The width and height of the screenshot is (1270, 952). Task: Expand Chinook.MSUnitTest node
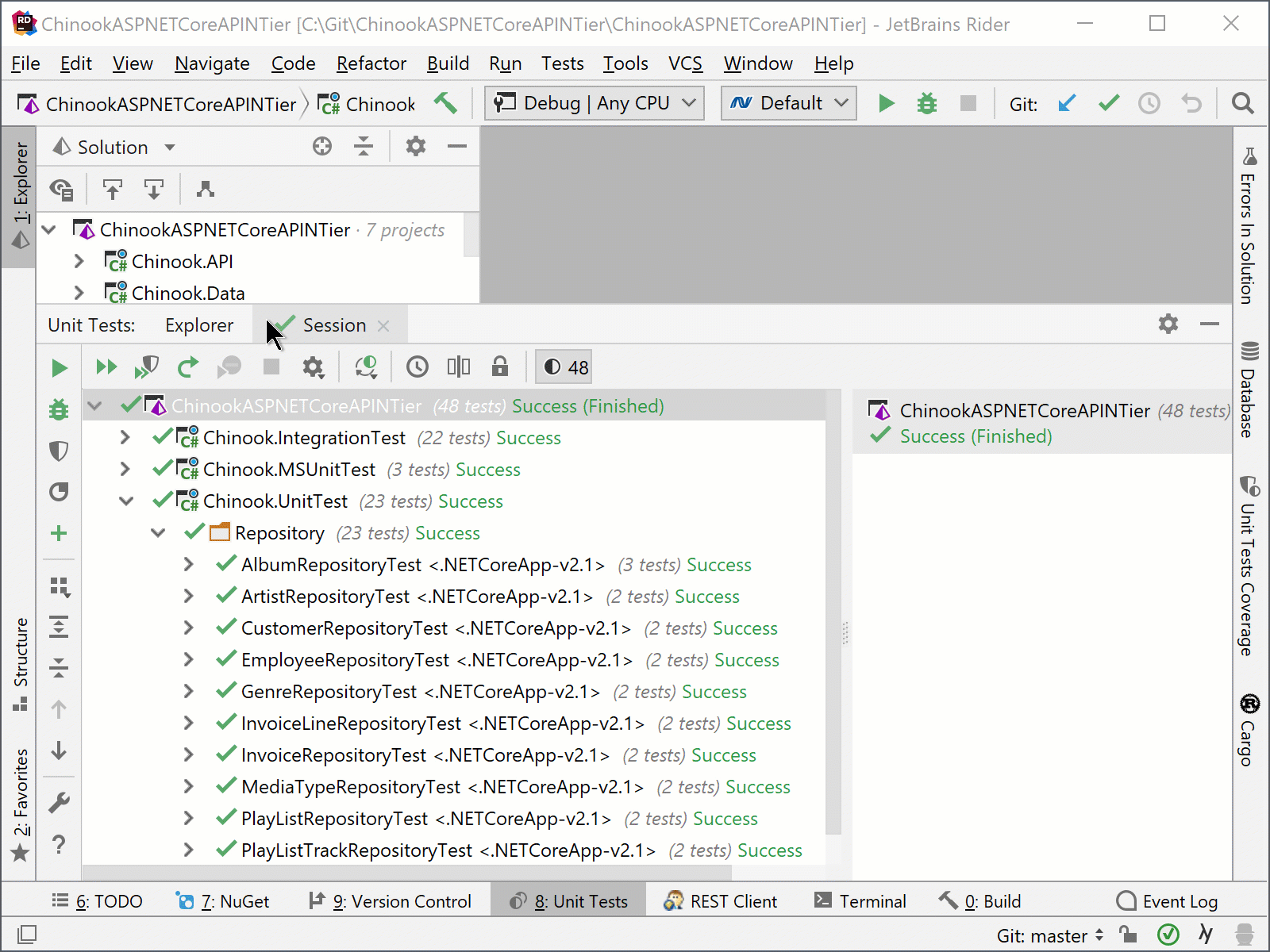(x=125, y=469)
